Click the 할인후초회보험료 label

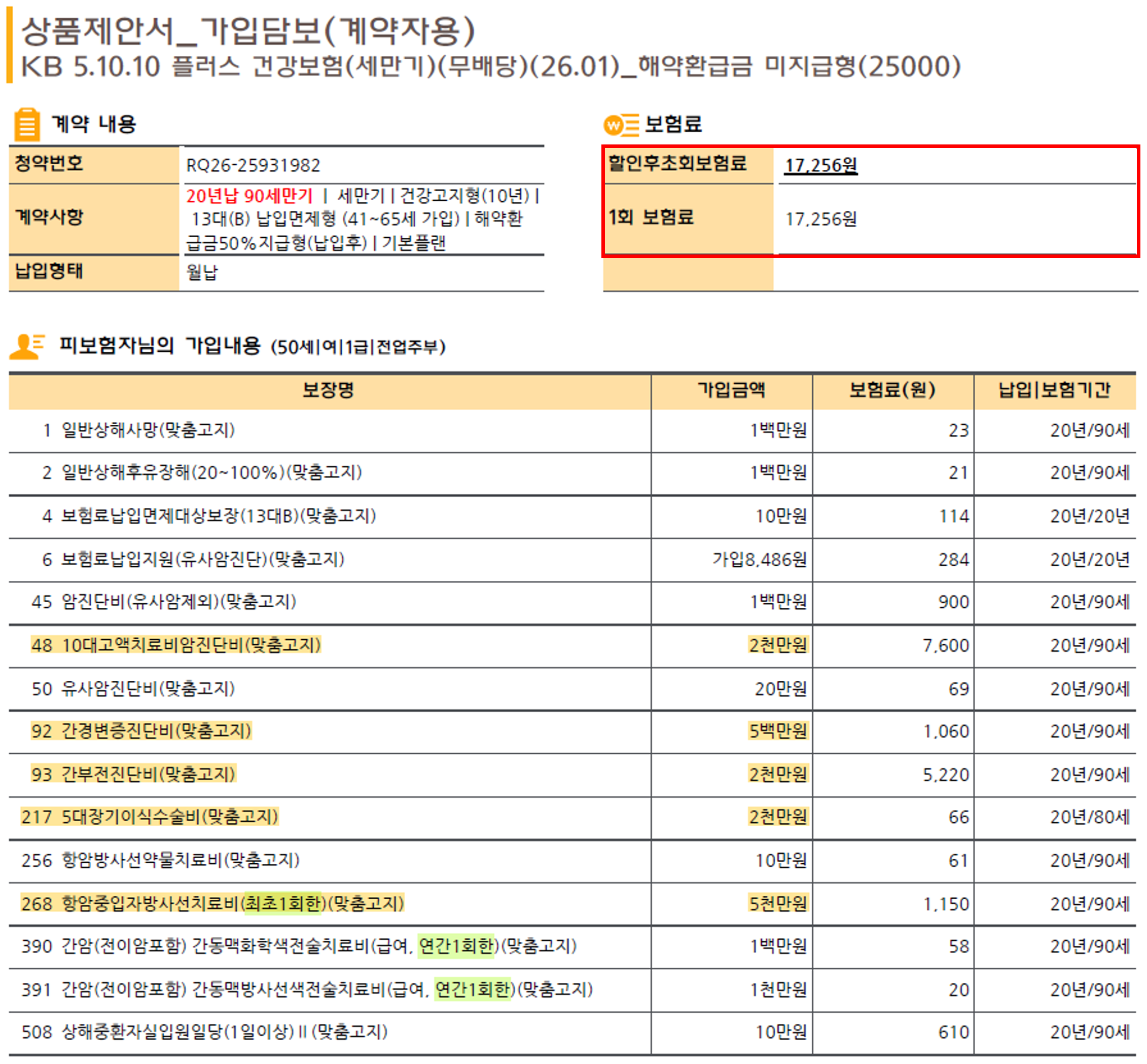point(677,164)
